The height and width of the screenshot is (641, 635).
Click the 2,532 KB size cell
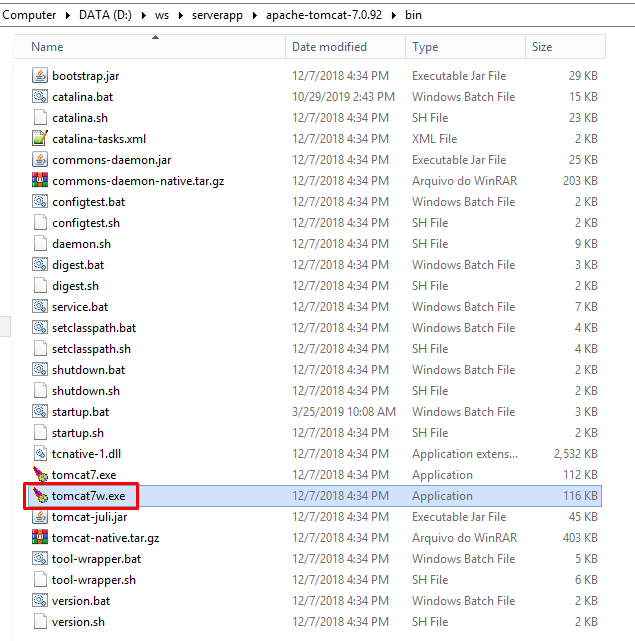(x=576, y=454)
